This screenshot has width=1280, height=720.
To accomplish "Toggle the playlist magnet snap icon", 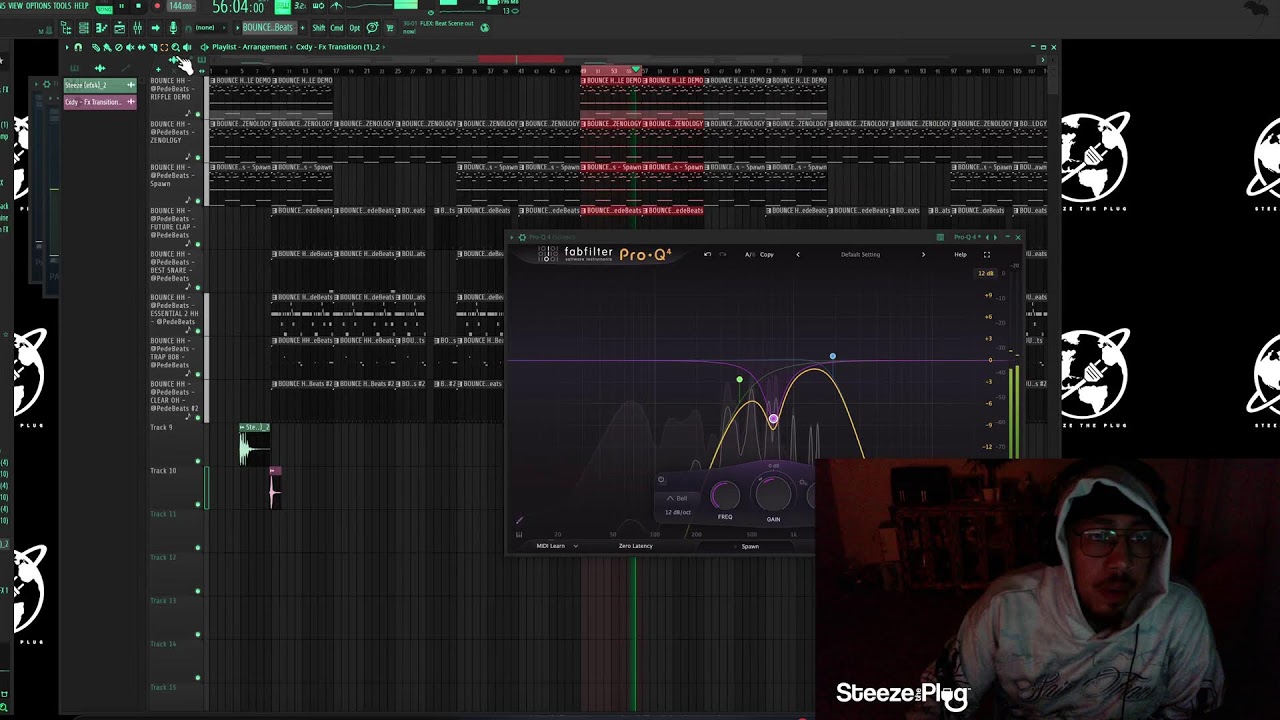I will pyautogui.click(x=78, y=47).
